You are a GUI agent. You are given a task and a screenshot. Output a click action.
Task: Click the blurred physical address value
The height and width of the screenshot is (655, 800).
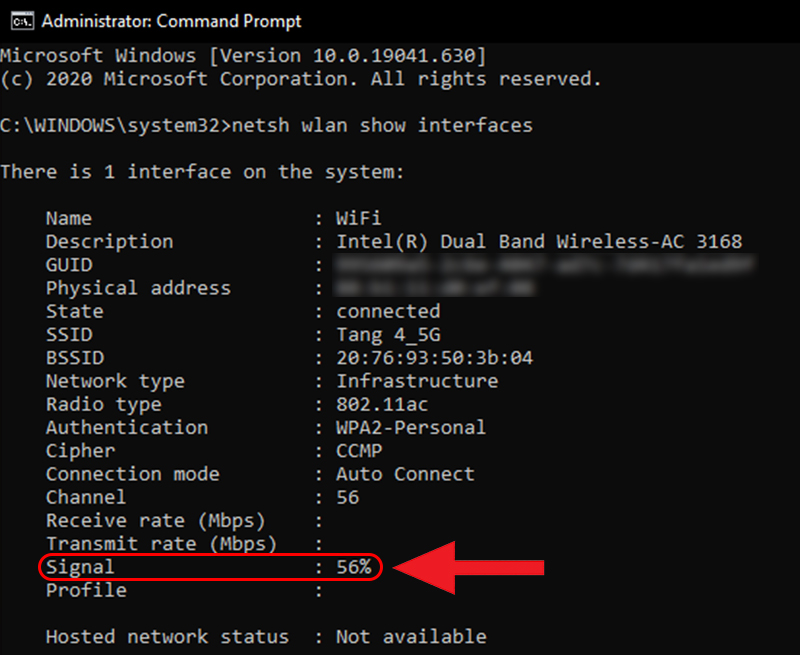pyautogui.click(x=433, y=288)
